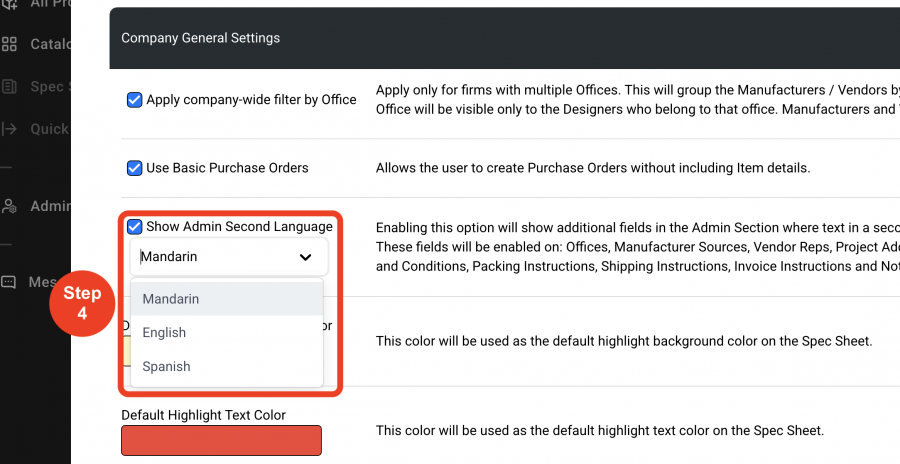Click the Show Admin Second Language label
The height and width of the screenshot is (464, 900).
tap(239, 227)
